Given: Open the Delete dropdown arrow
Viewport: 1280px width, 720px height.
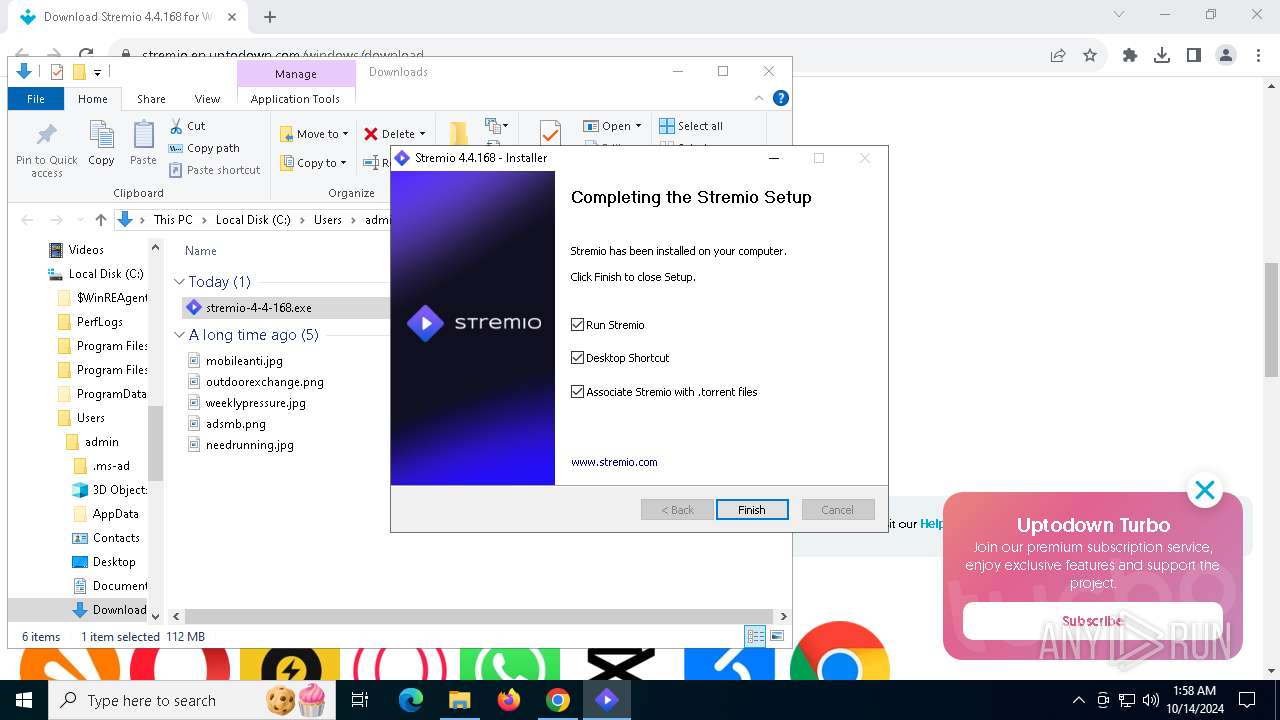Looking at the screenshot, I should click(x=422, y=134).
